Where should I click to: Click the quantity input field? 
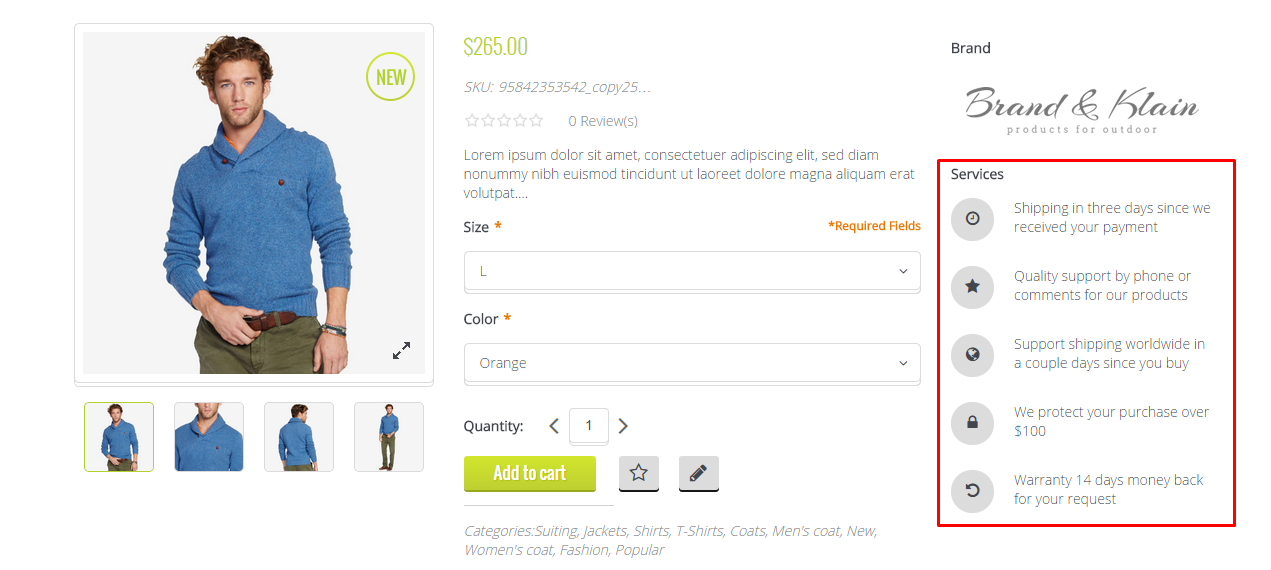(588, 426)
